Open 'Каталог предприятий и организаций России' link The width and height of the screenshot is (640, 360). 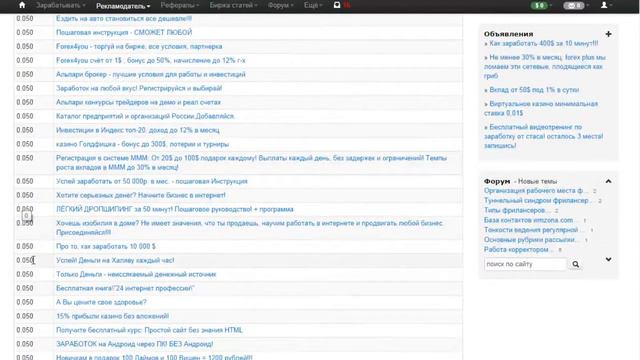(x=145, y=116)
